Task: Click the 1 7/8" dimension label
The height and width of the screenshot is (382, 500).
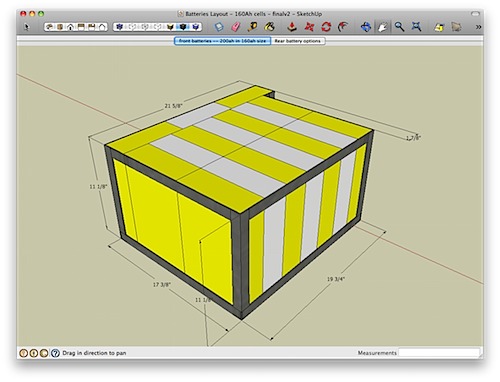Action: [x=413, y=138]
